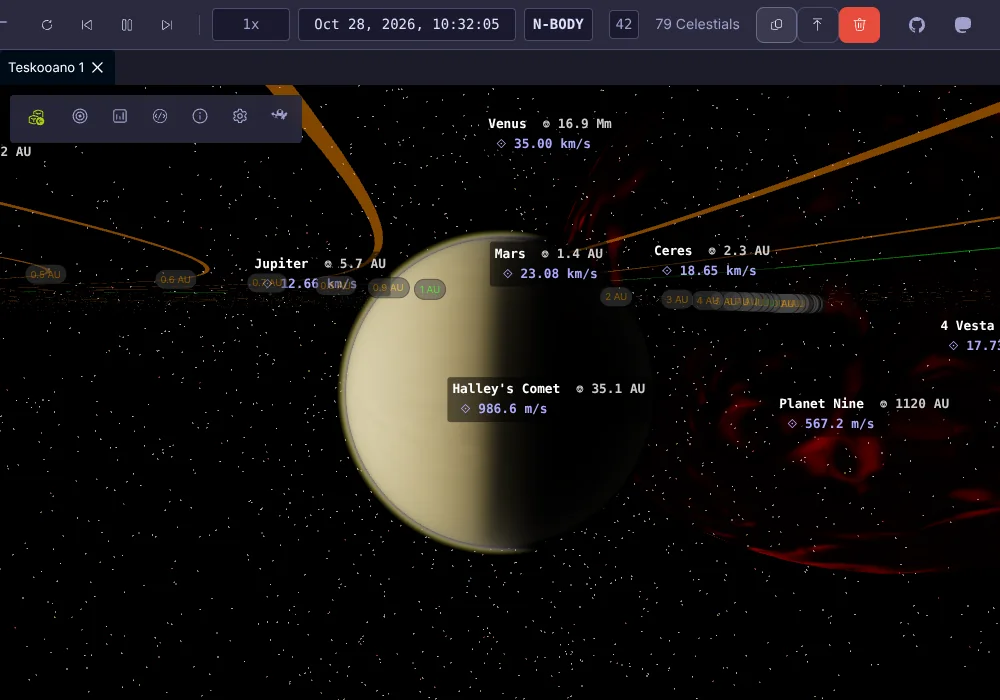Click Mars speed 23.08 km/s
This screenshot has height=700, width=1000.
point(559,273)
